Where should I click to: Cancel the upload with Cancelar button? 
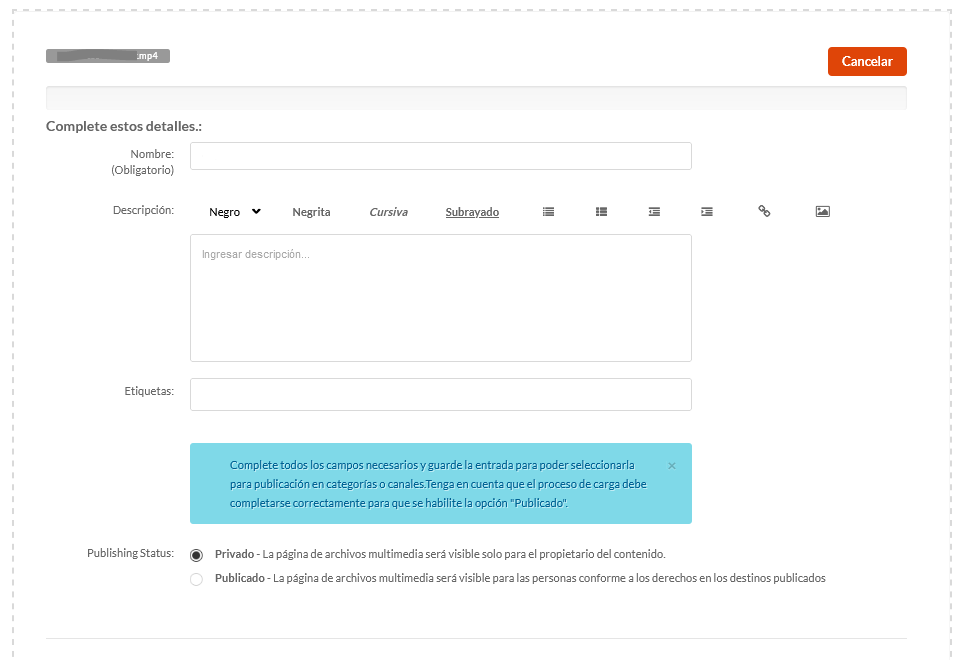tap(867, 61)
